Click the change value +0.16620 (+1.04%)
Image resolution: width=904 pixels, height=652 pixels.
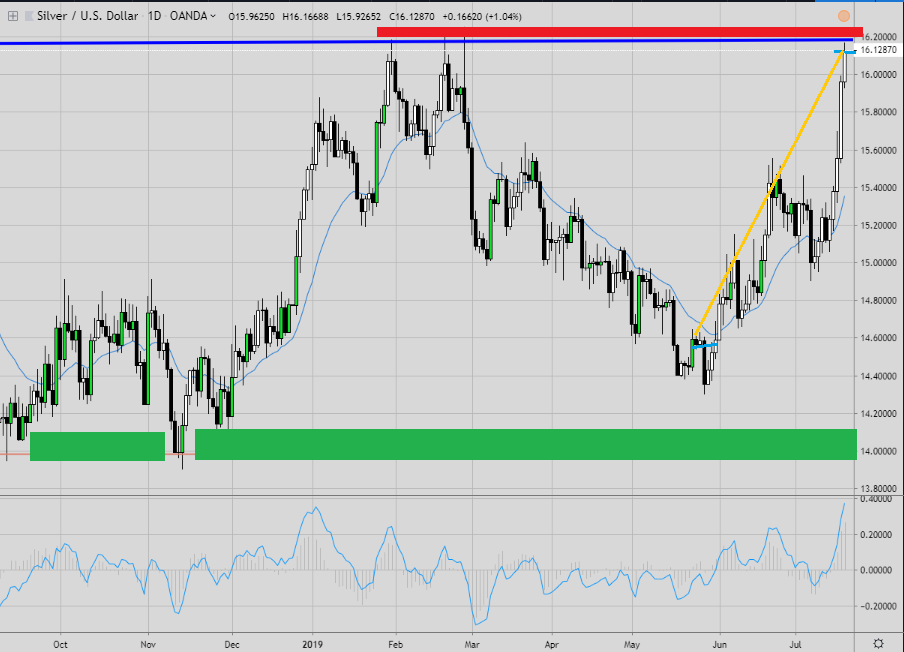[482, 17]
